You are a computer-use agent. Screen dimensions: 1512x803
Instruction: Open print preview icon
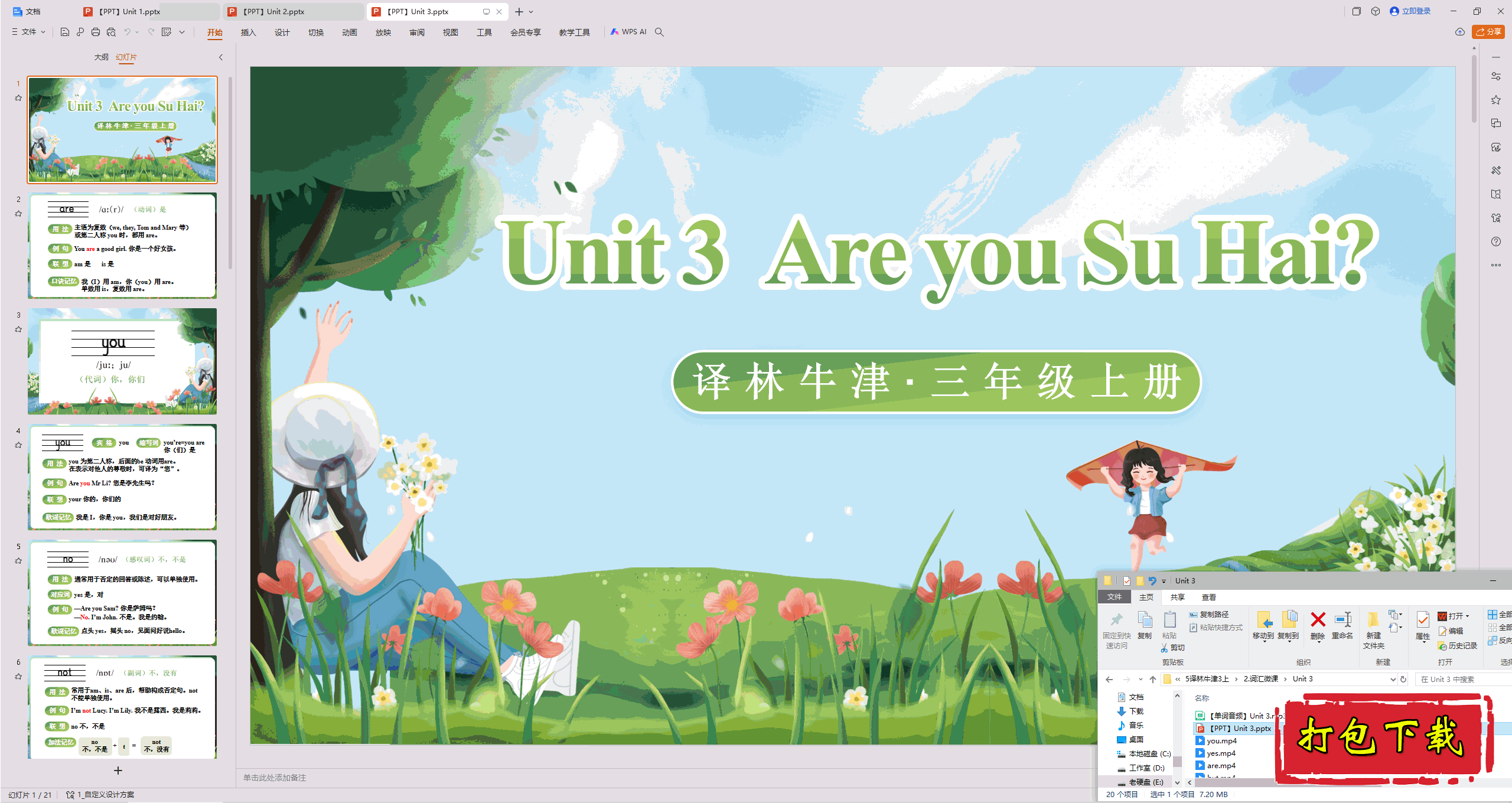click(111, 32)
